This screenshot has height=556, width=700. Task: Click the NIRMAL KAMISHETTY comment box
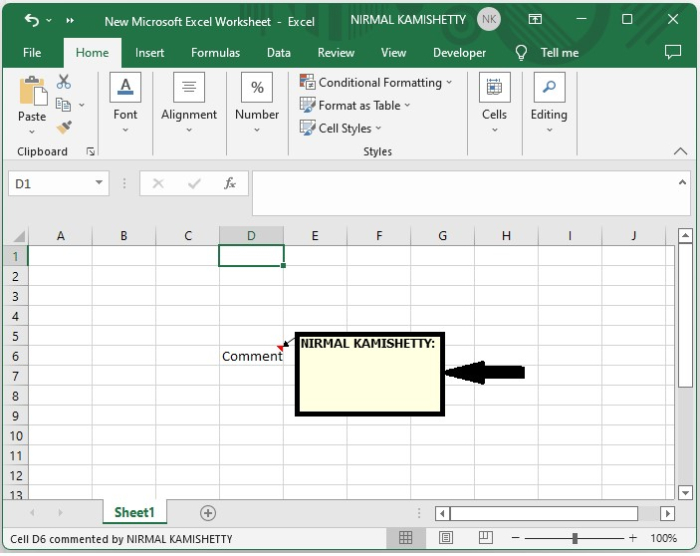370,374
